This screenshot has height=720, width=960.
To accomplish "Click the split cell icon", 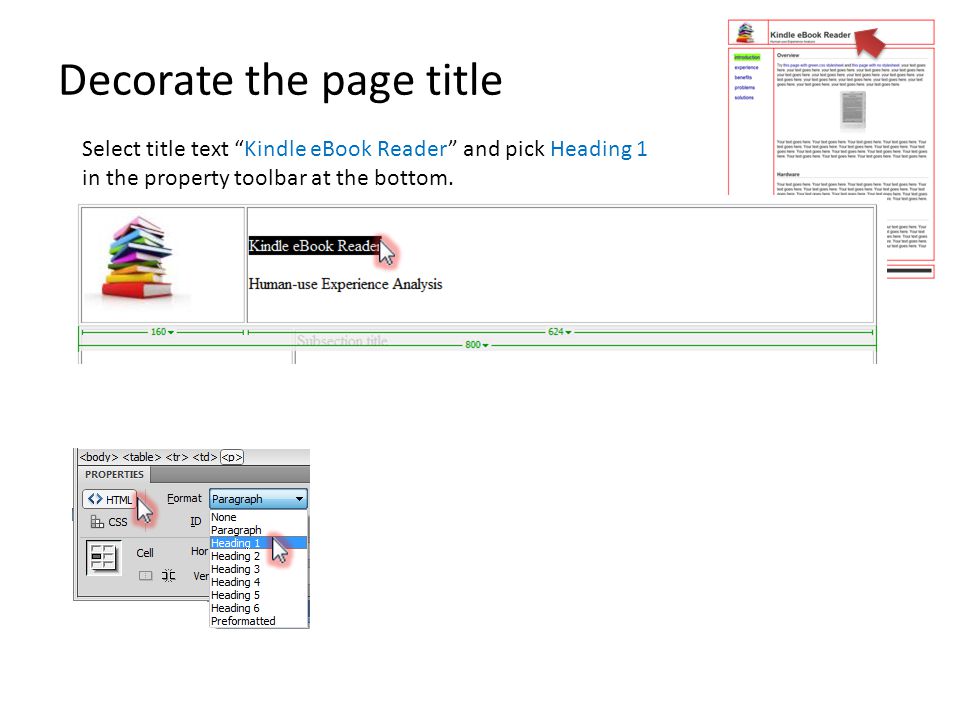I will click(x=168, y=576).
